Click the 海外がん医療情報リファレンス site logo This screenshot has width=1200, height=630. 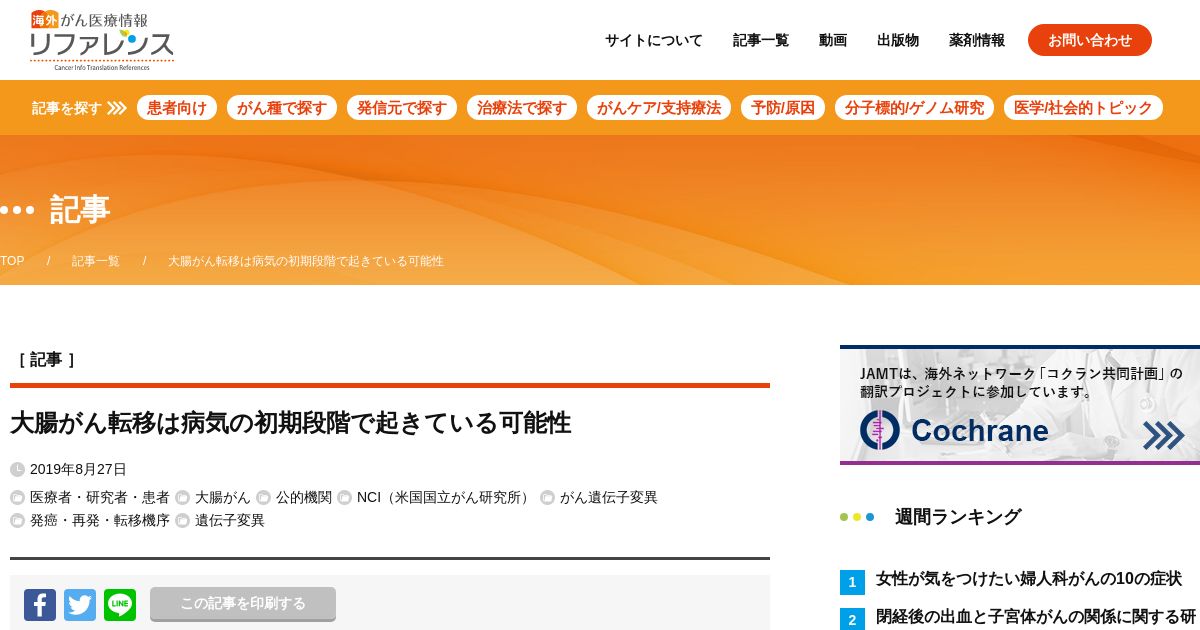[102, 40]
